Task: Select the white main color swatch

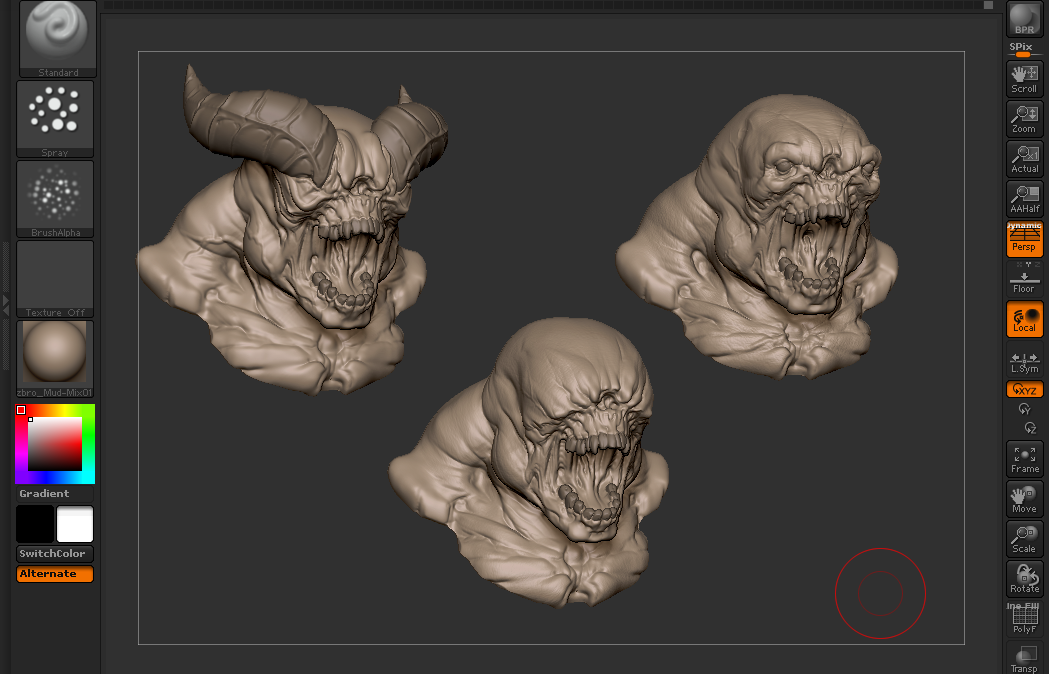Action: [x=75, y=523]
